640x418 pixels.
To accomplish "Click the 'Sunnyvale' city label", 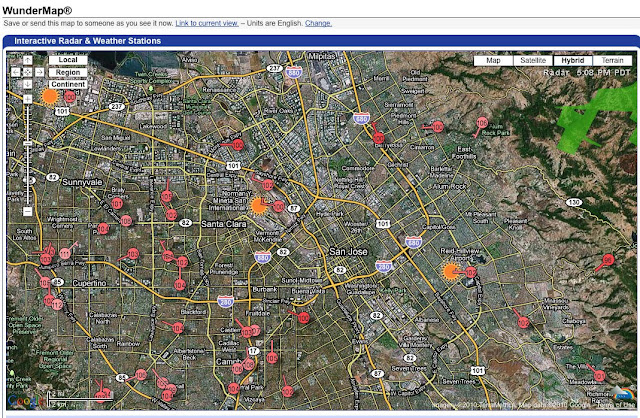I will (x=82, y=182).
